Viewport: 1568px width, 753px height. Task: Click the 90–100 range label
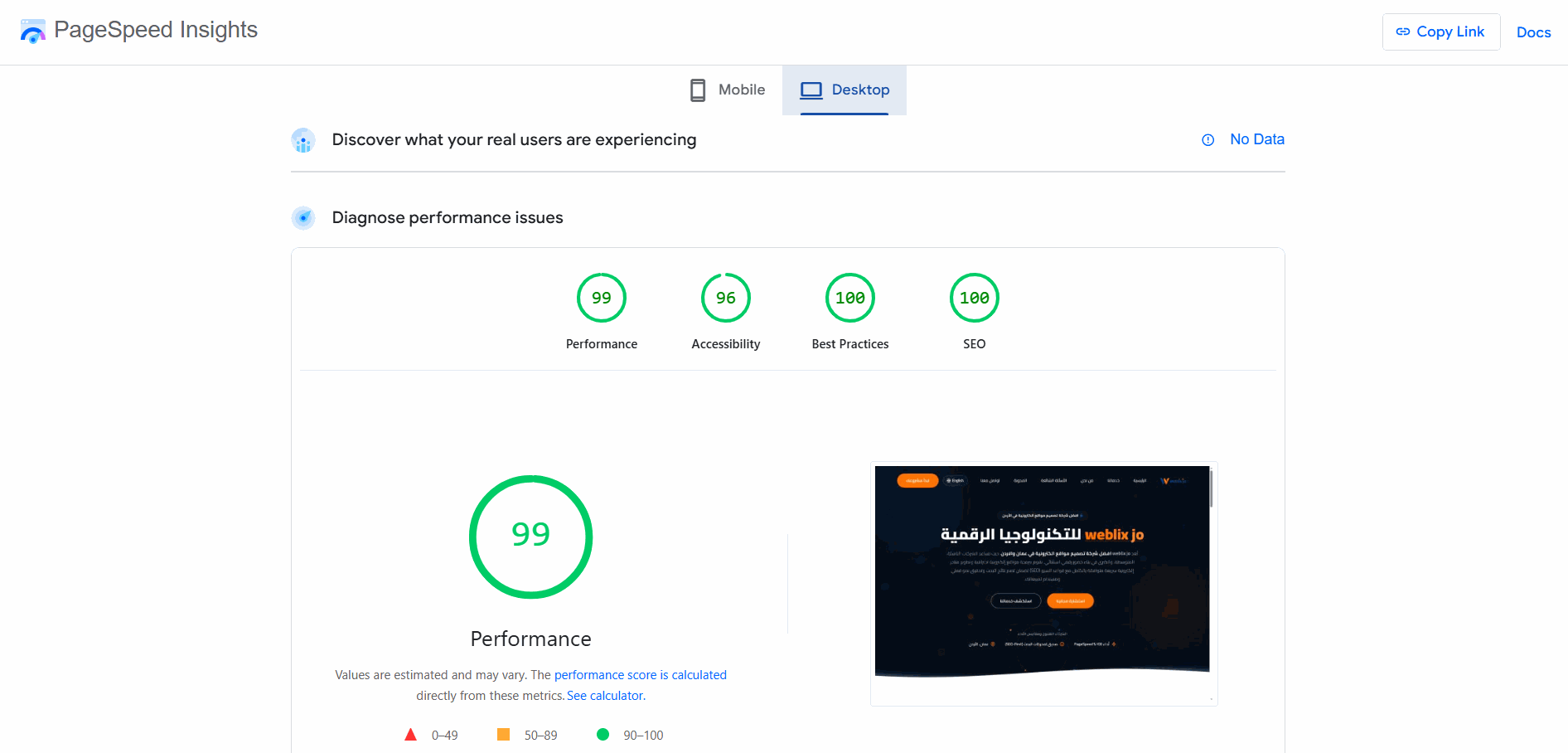pos(643,736)
